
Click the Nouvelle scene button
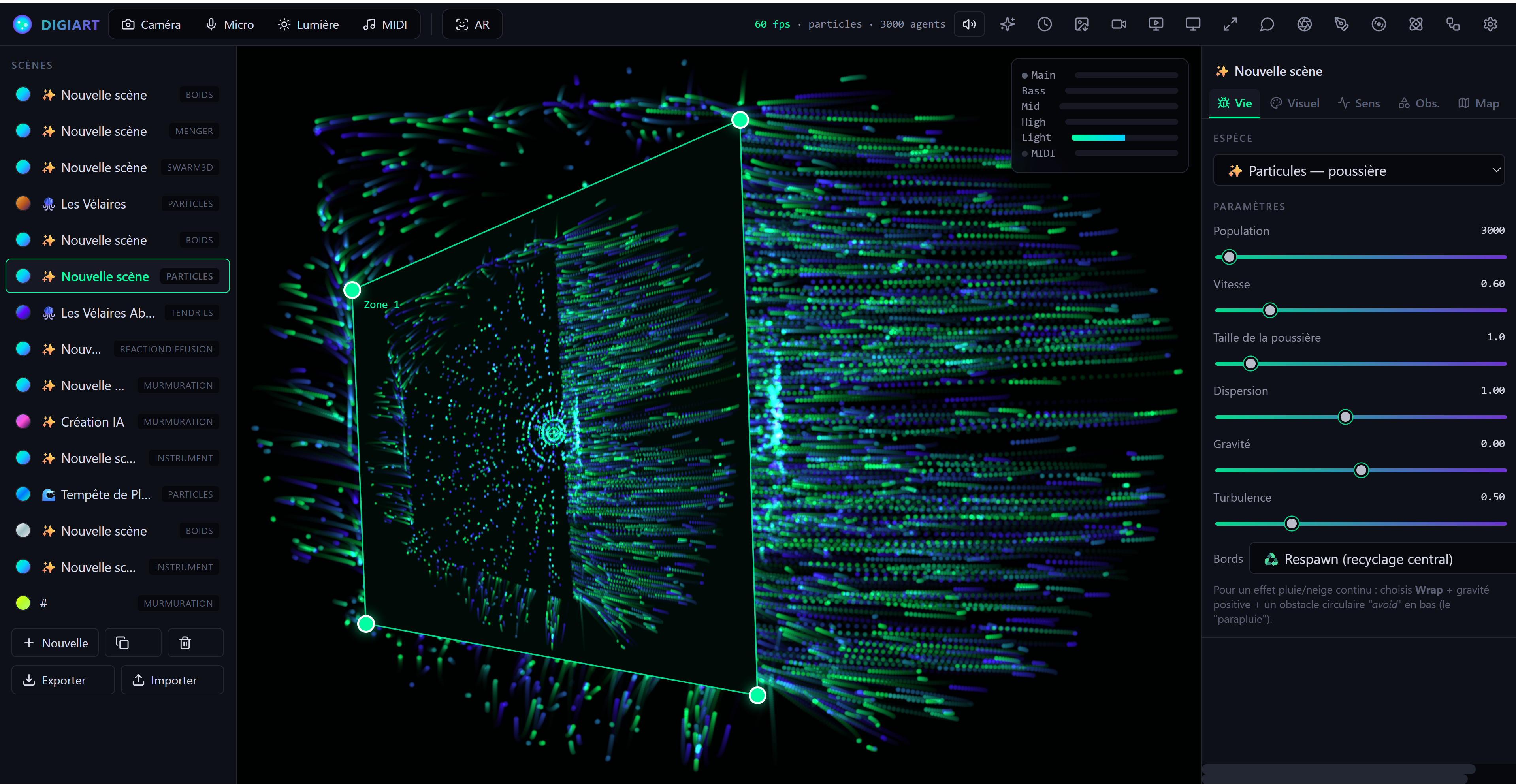[55, 643]
